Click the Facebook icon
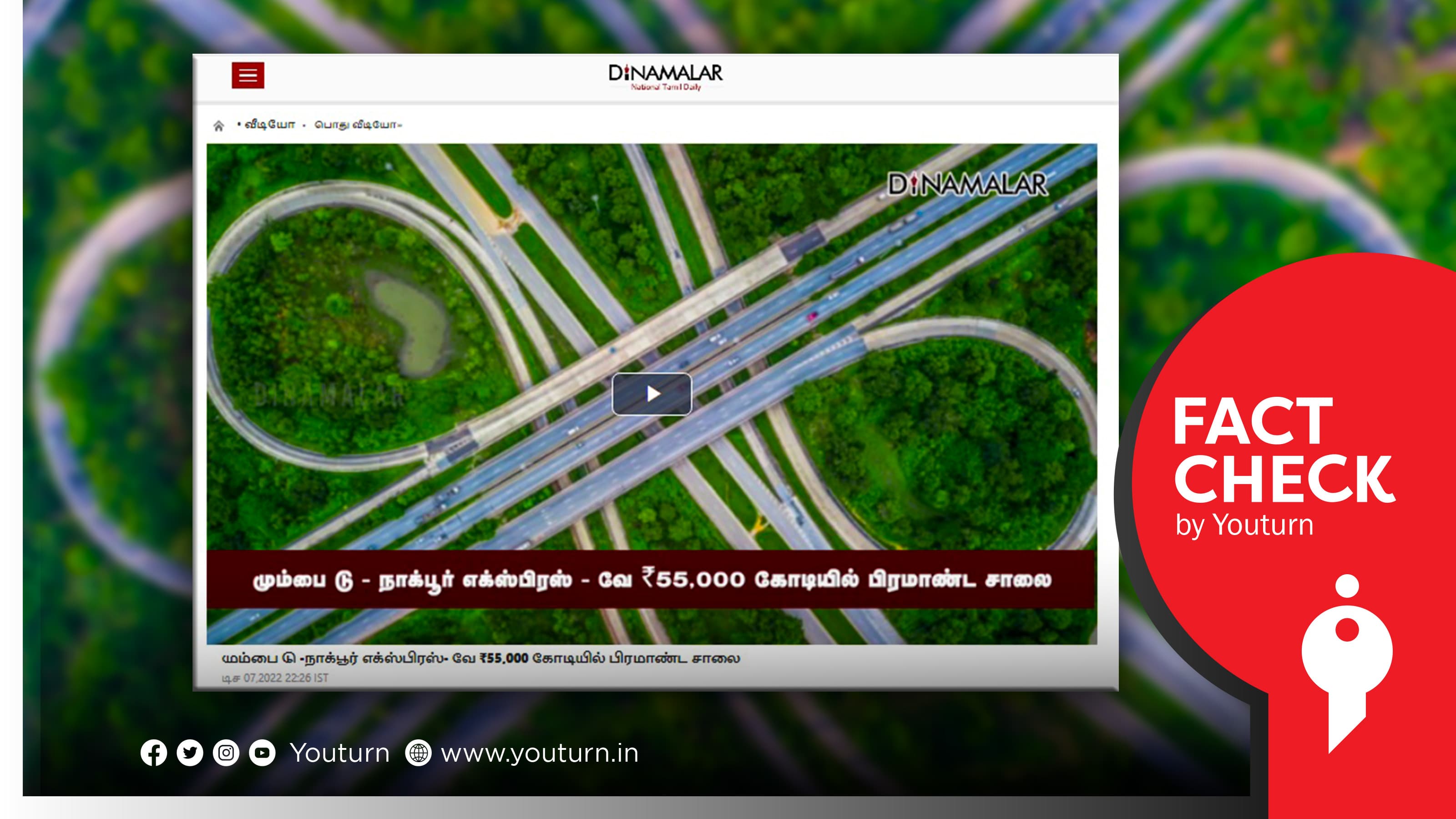The width and height of the screenshot is (1456, 819). click(x=154, y=753)
